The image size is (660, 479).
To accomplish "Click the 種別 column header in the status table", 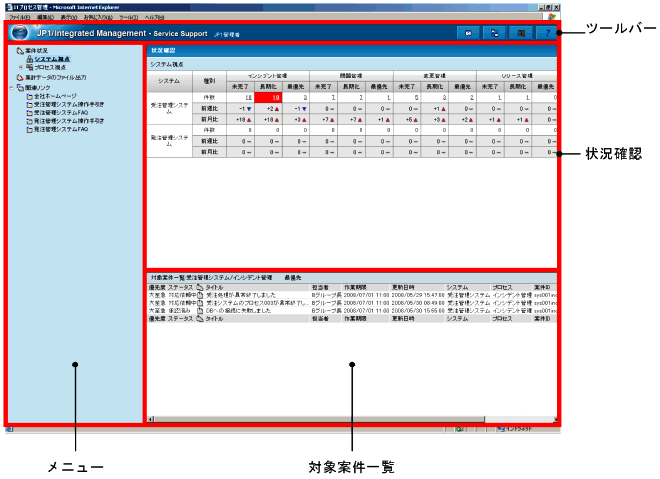I will [209, 81].
